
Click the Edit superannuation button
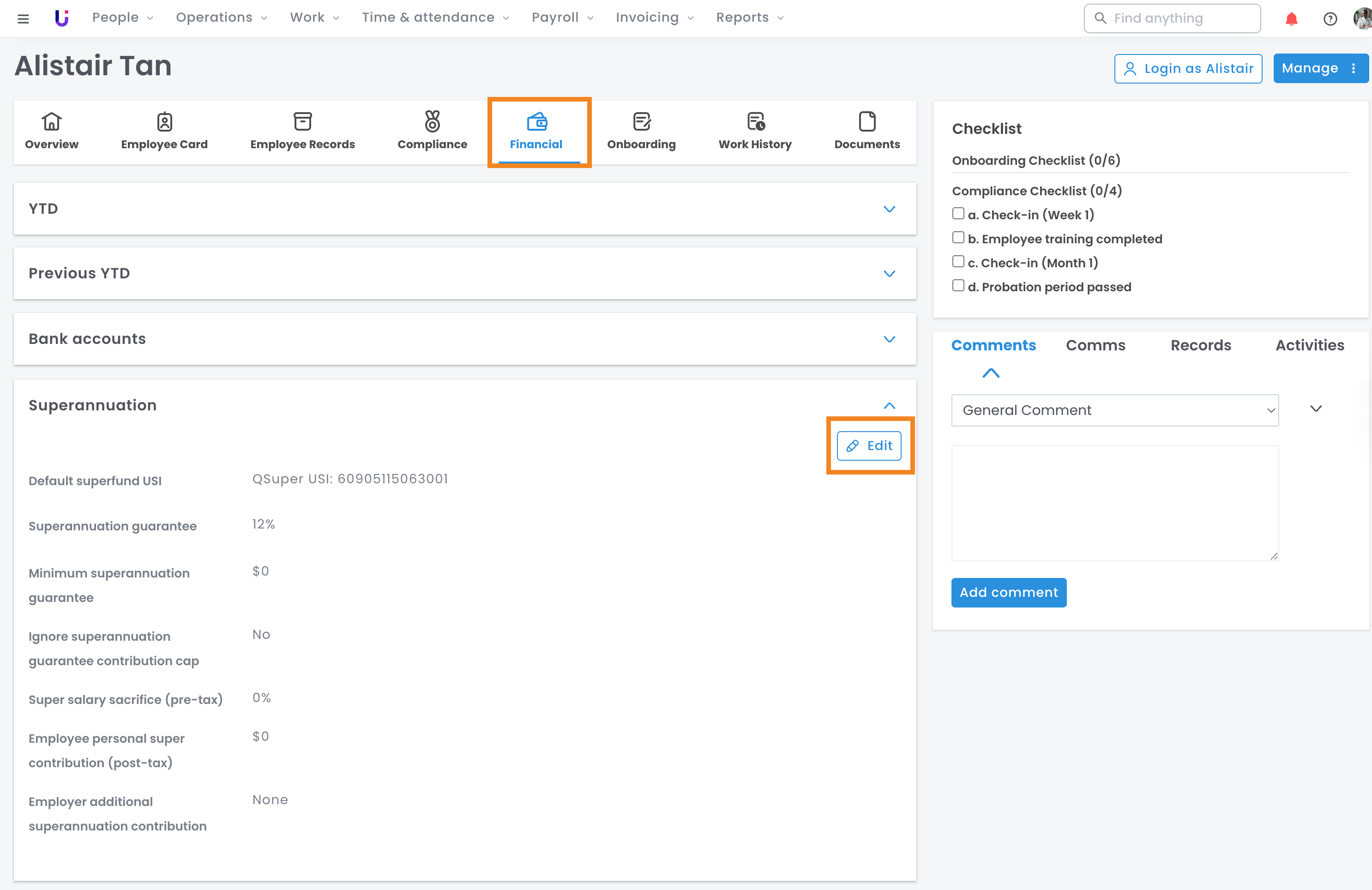[x=869, y=446]
